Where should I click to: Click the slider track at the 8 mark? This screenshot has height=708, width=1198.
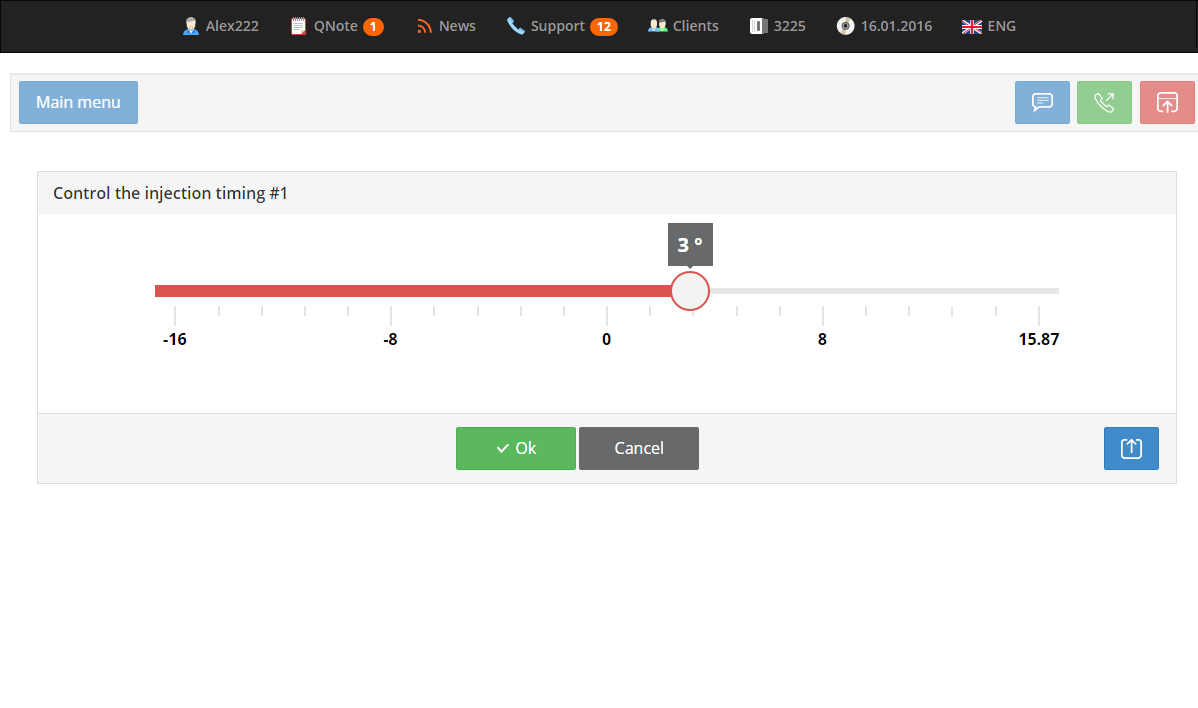click(x=822, y=291)
